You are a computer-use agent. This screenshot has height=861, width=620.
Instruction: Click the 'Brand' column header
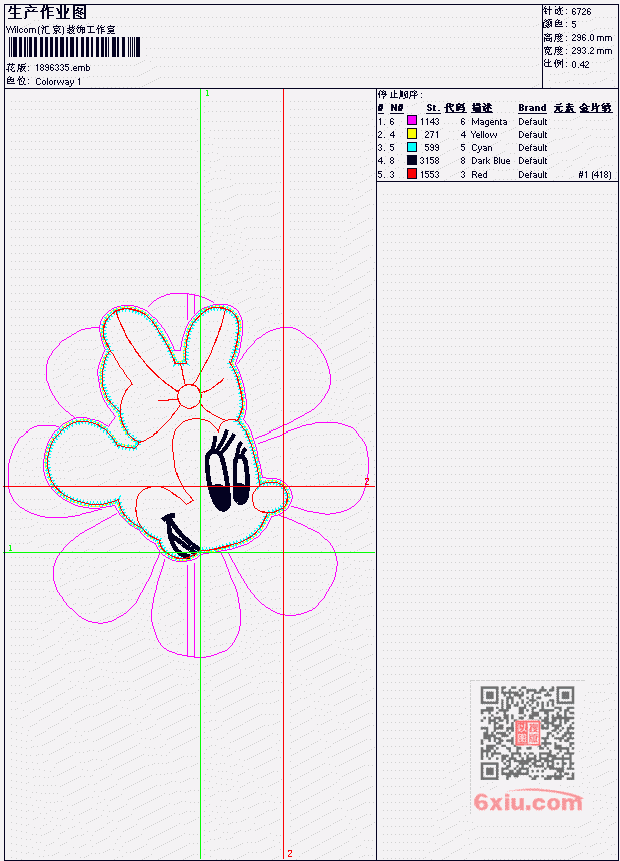click(x=532, y=108)
